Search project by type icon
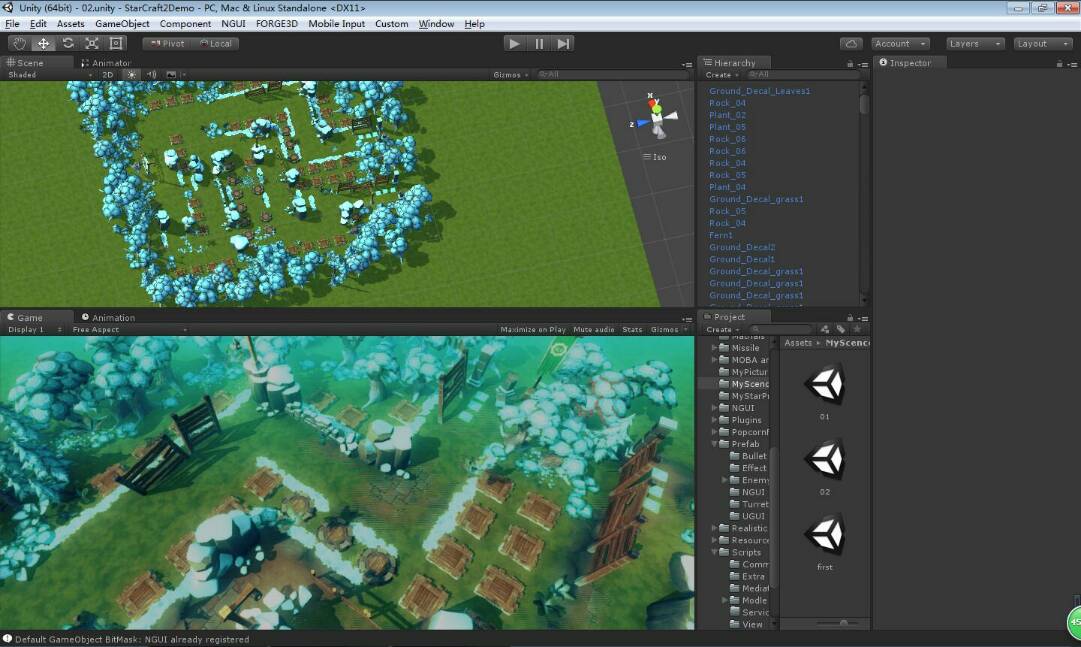 (x=825, y=330)
